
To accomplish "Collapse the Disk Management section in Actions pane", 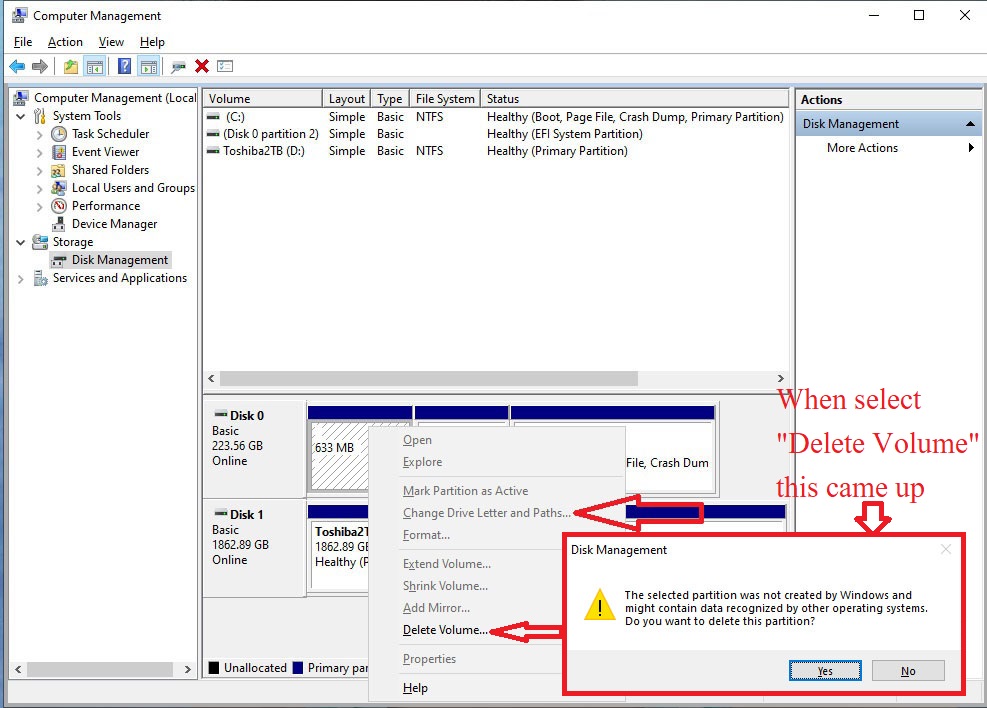I will (x=968, y=123).
